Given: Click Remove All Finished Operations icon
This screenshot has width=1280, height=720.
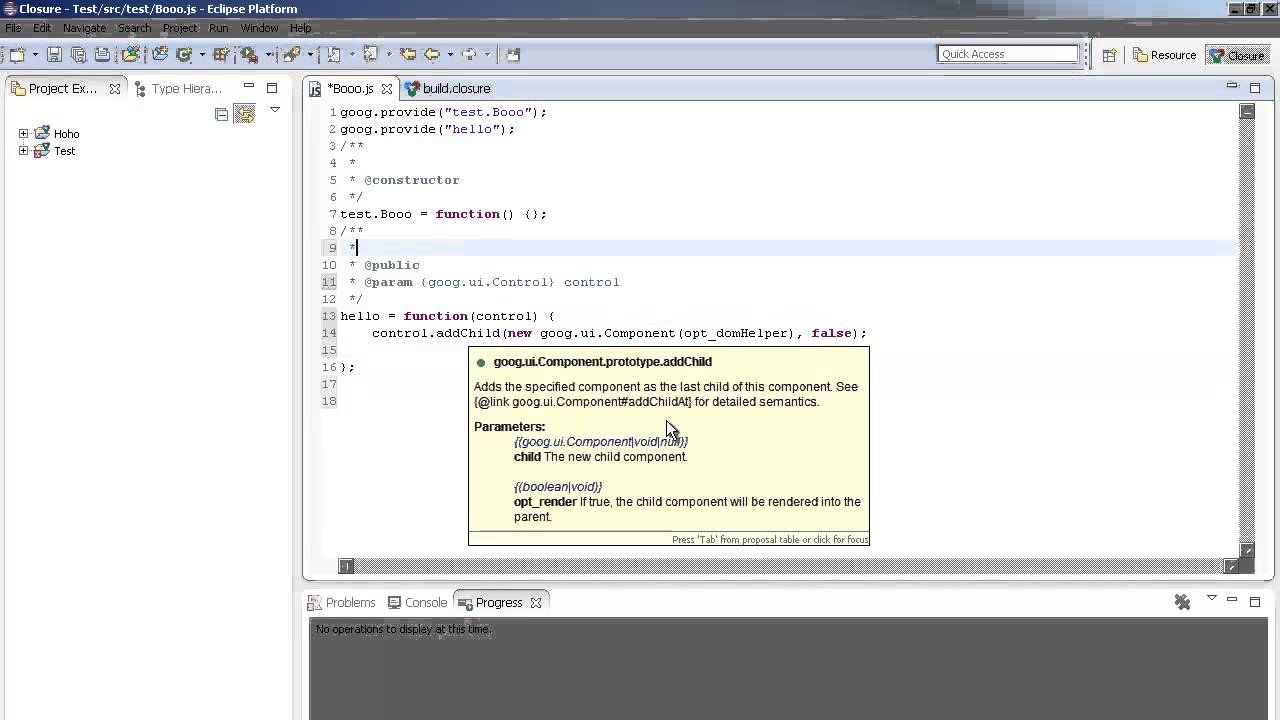Looking at the screenshot, I should (1182, 602).
